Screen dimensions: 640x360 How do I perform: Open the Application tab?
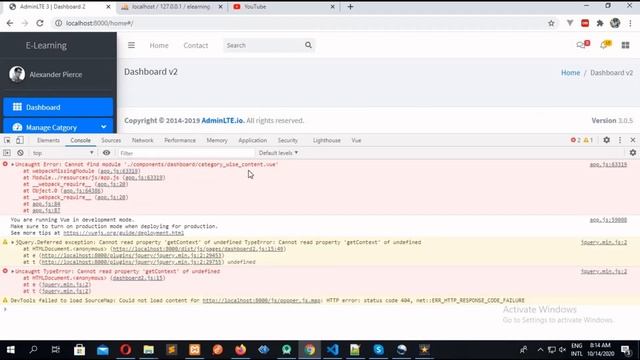pos(252,140)
